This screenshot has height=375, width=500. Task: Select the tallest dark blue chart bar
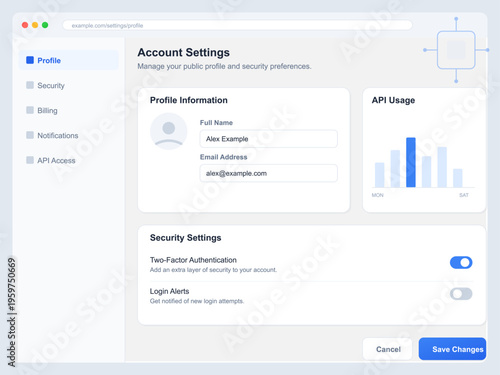pyautogui.click(x=411, y=162)
